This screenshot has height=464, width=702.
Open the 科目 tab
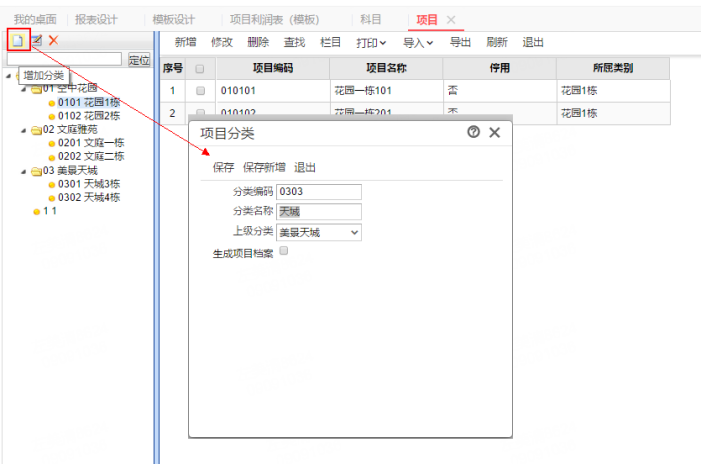(x=370, y=20)
